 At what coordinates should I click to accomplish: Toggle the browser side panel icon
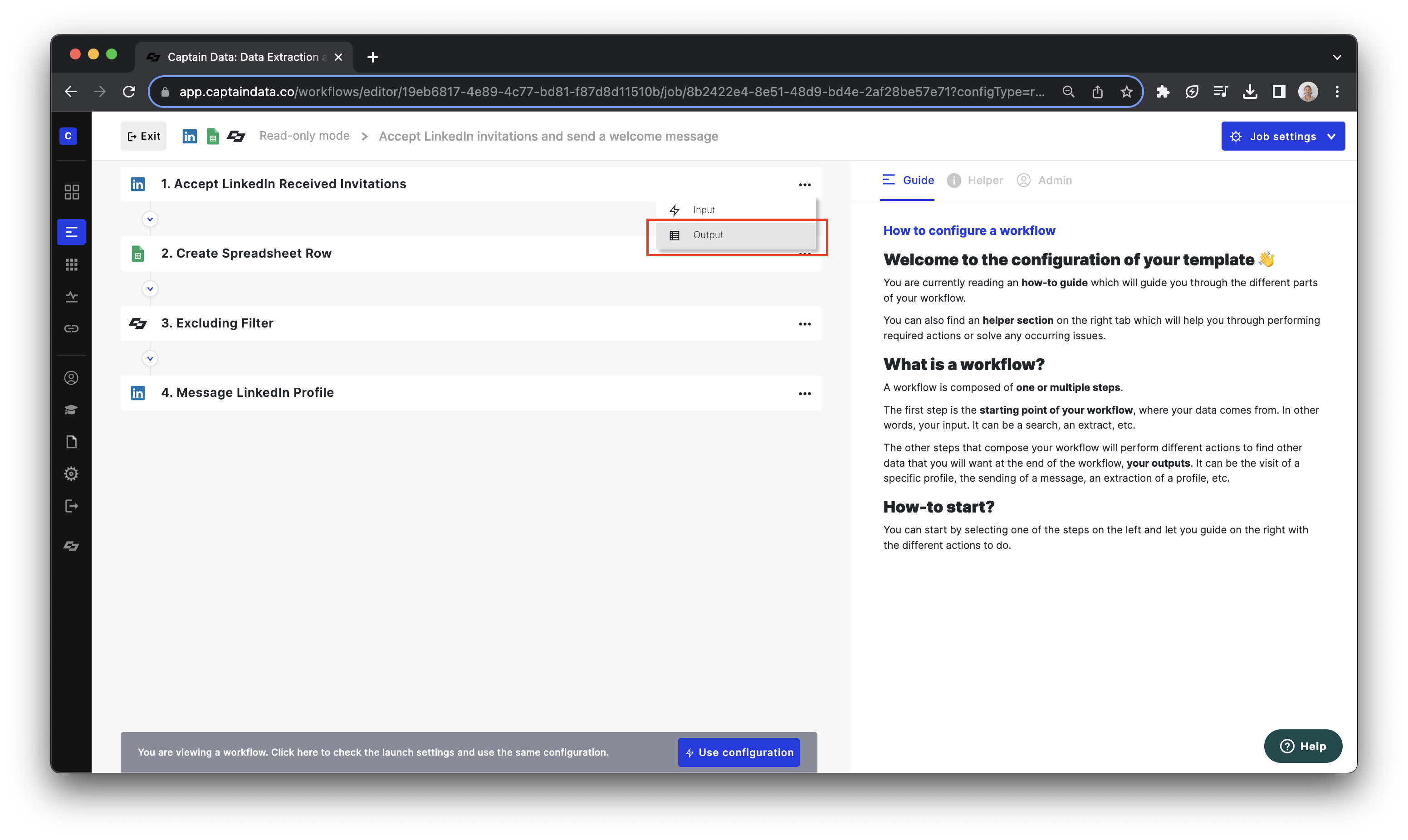[x=1278, y=91]
